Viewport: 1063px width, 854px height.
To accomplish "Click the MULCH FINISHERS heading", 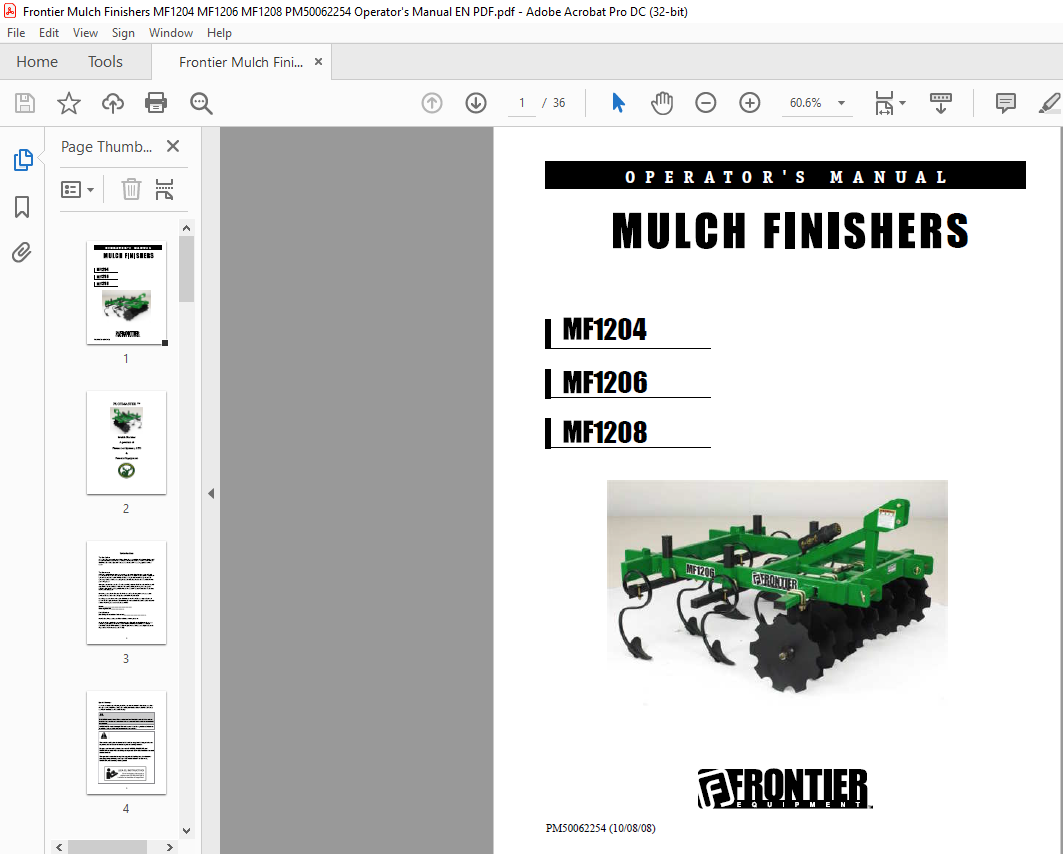I will tap(790, 230).
